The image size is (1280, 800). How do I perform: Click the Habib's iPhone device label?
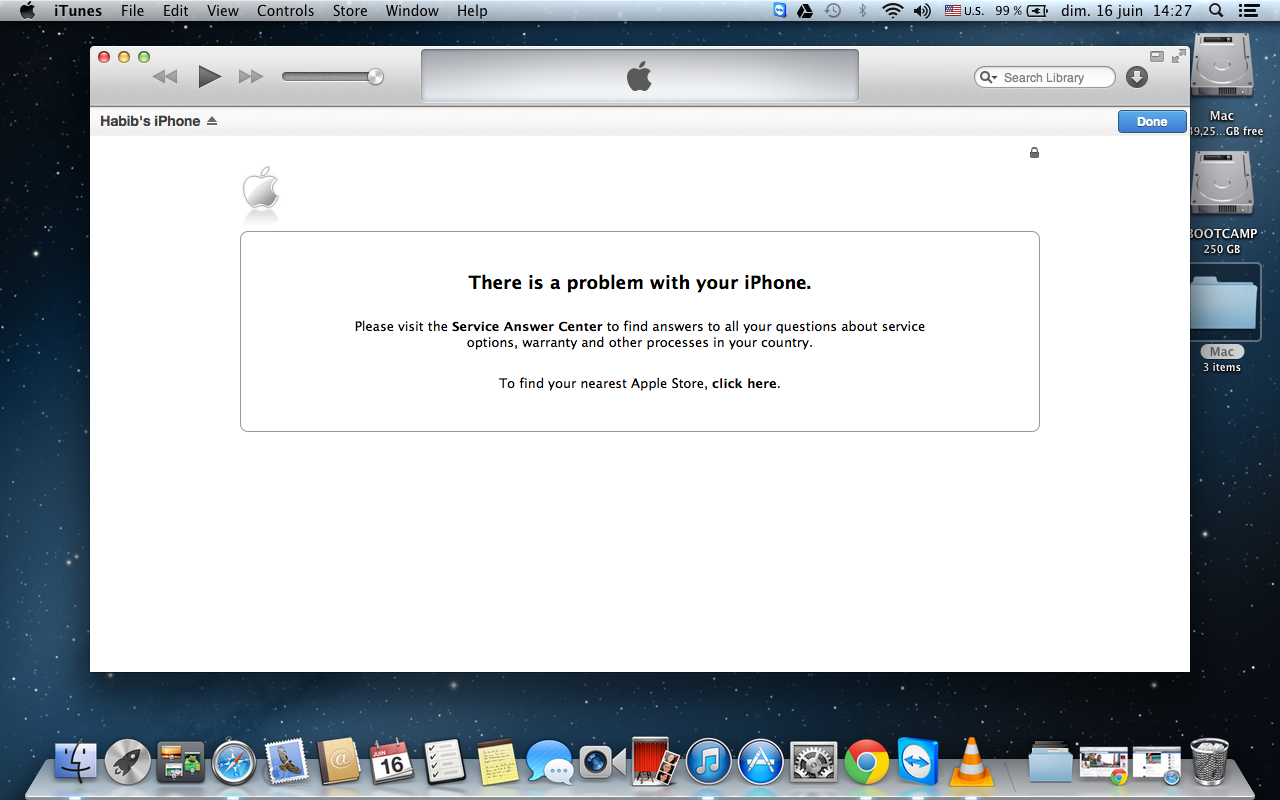[x=150, y=121]
